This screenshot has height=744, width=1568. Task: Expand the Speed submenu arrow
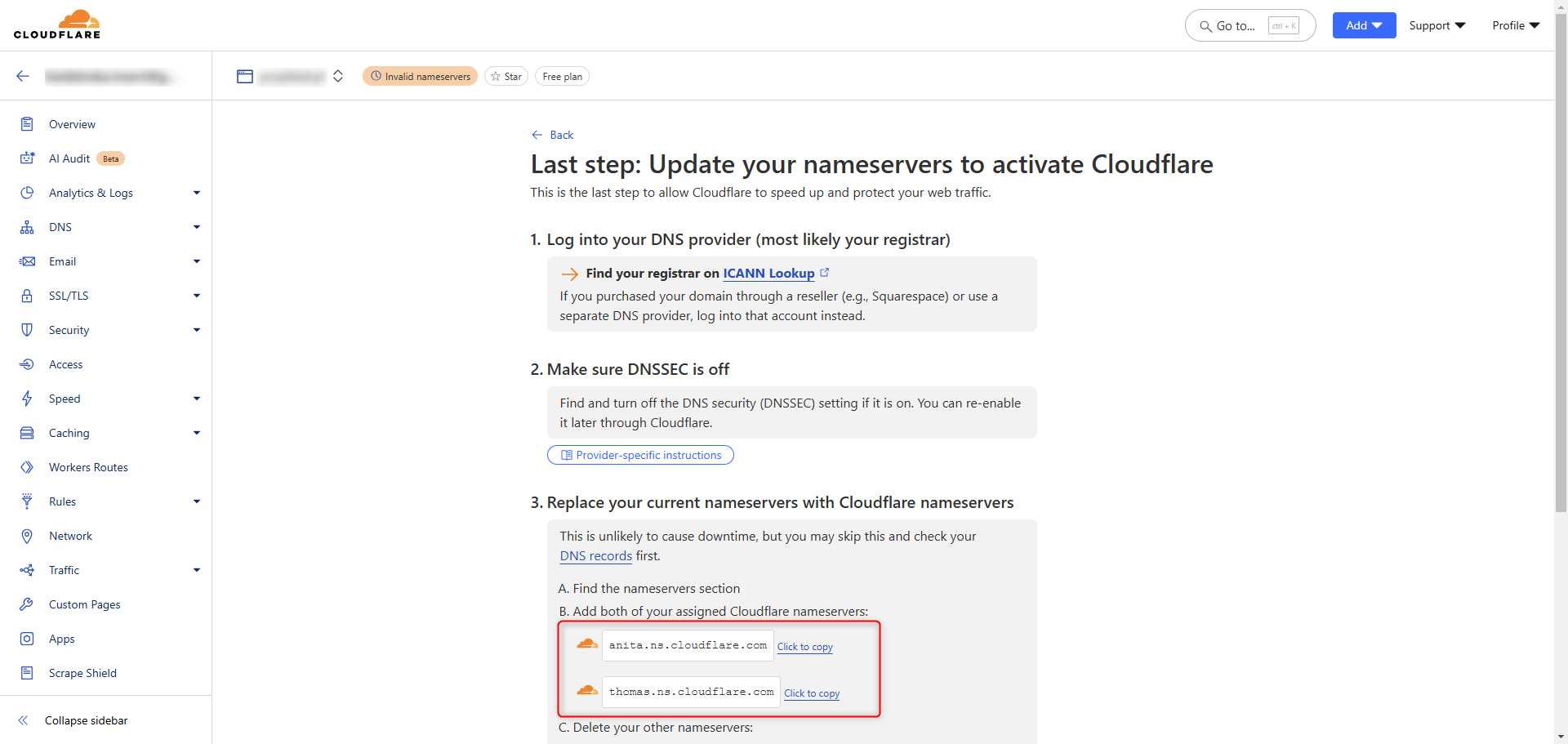coord(197,399)
